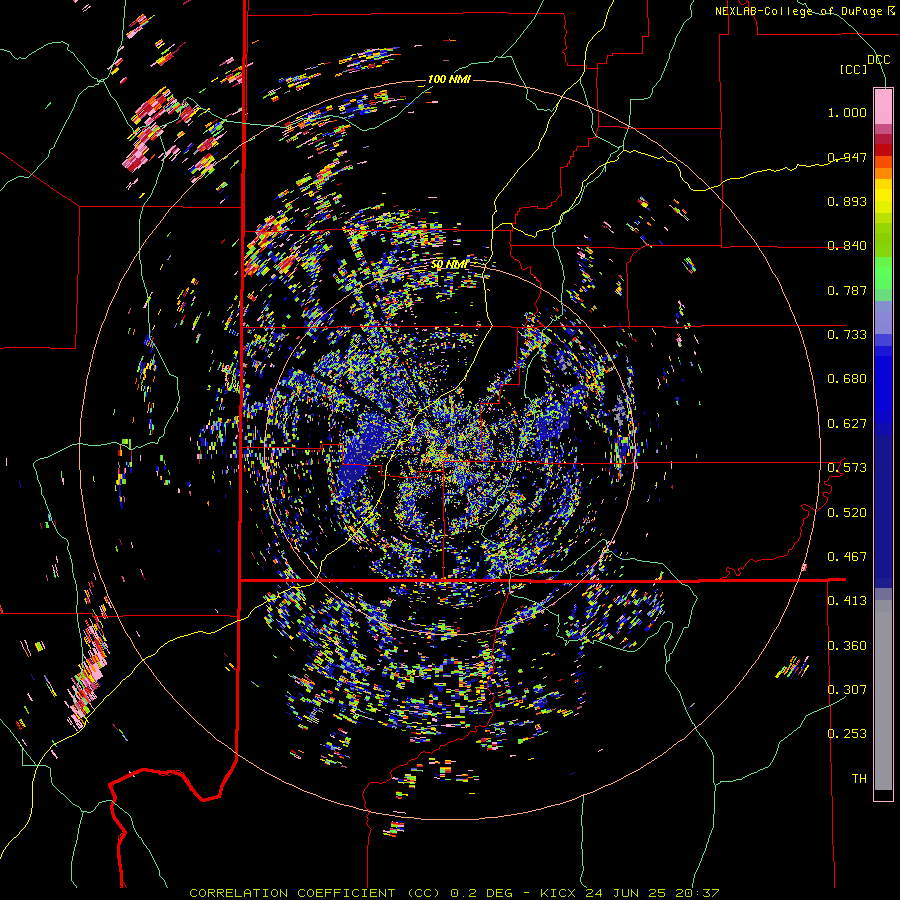Viewport: 900px width, 900px height.
Task: Click the KICX station identifier
Action: tap(560, 893)
